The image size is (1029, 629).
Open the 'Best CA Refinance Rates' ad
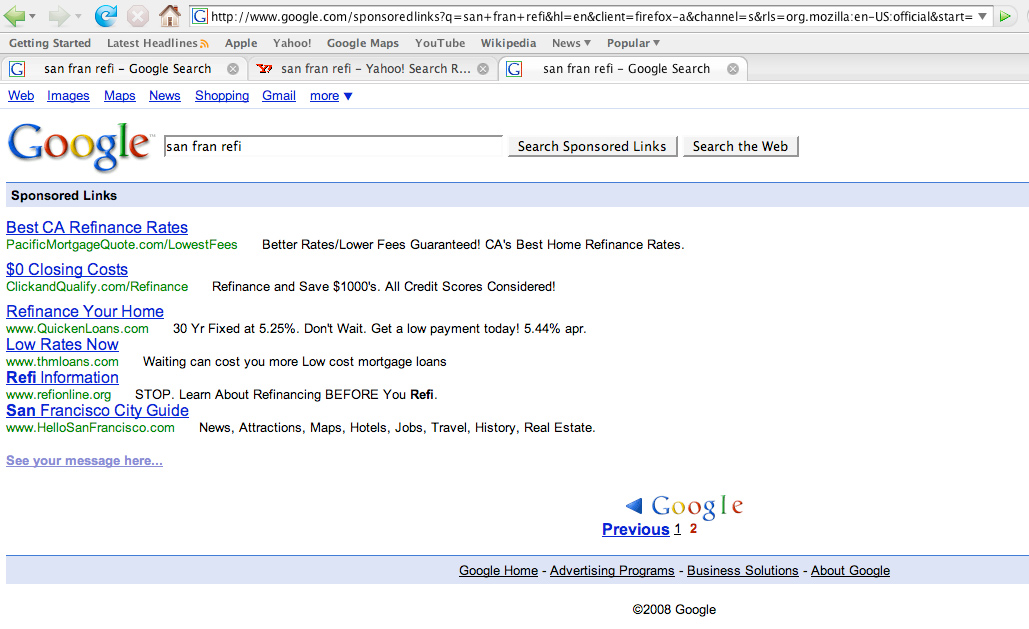coord(97,227)
